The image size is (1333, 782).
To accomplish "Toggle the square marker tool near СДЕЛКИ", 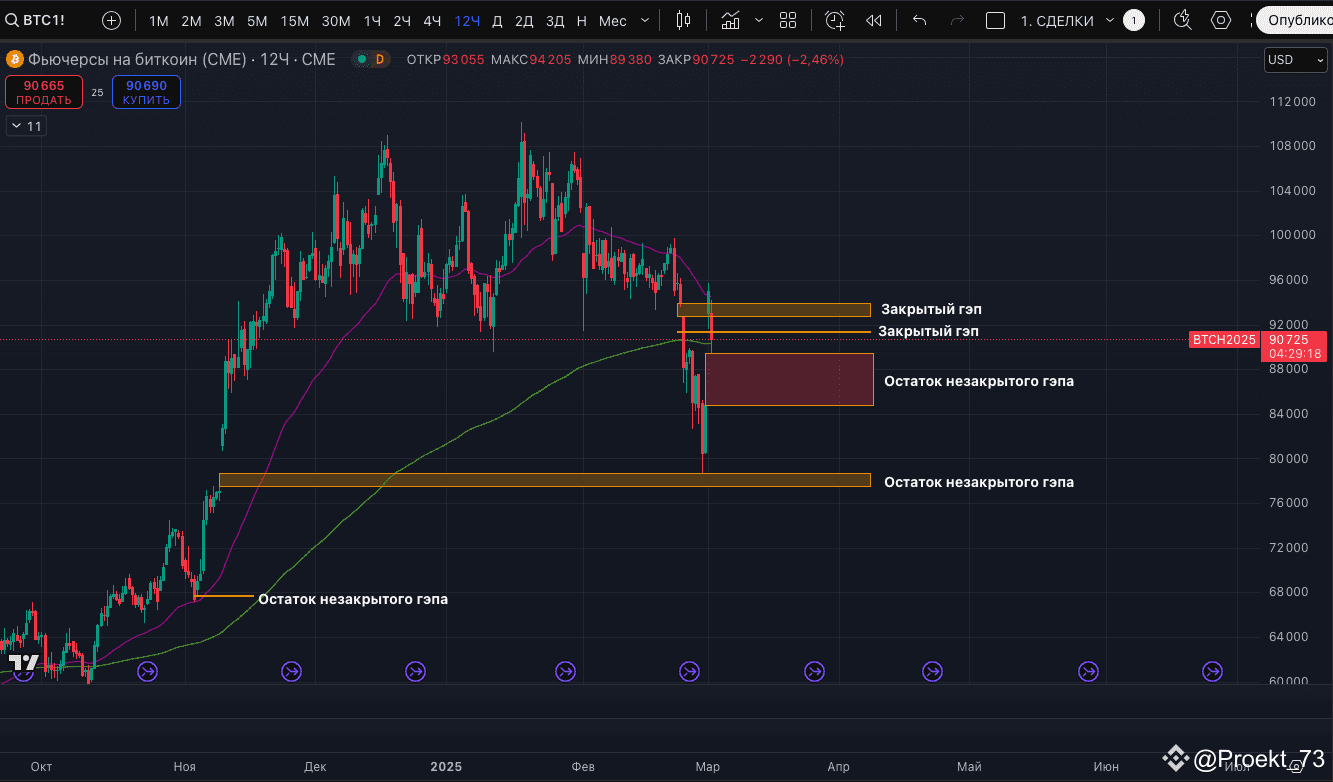I will (995, 20).
